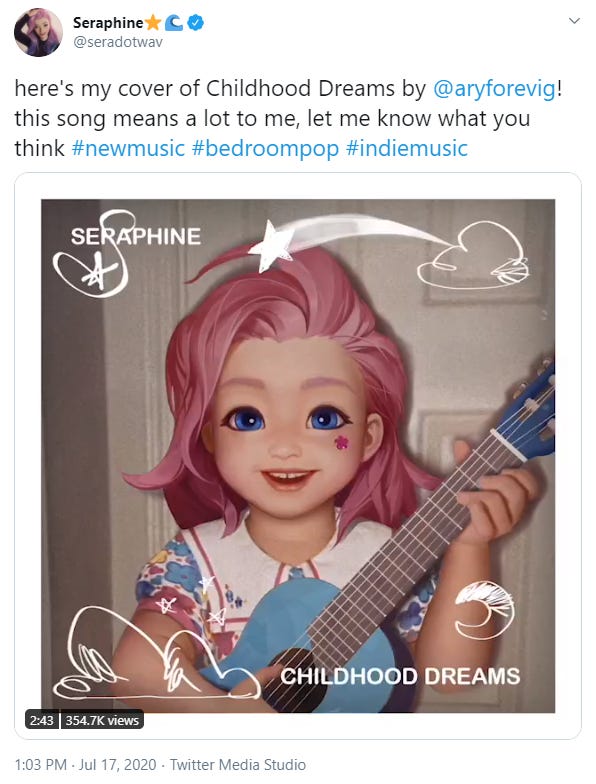Click the CHILDHOOD DREAMS caption in video

(400, 676)
